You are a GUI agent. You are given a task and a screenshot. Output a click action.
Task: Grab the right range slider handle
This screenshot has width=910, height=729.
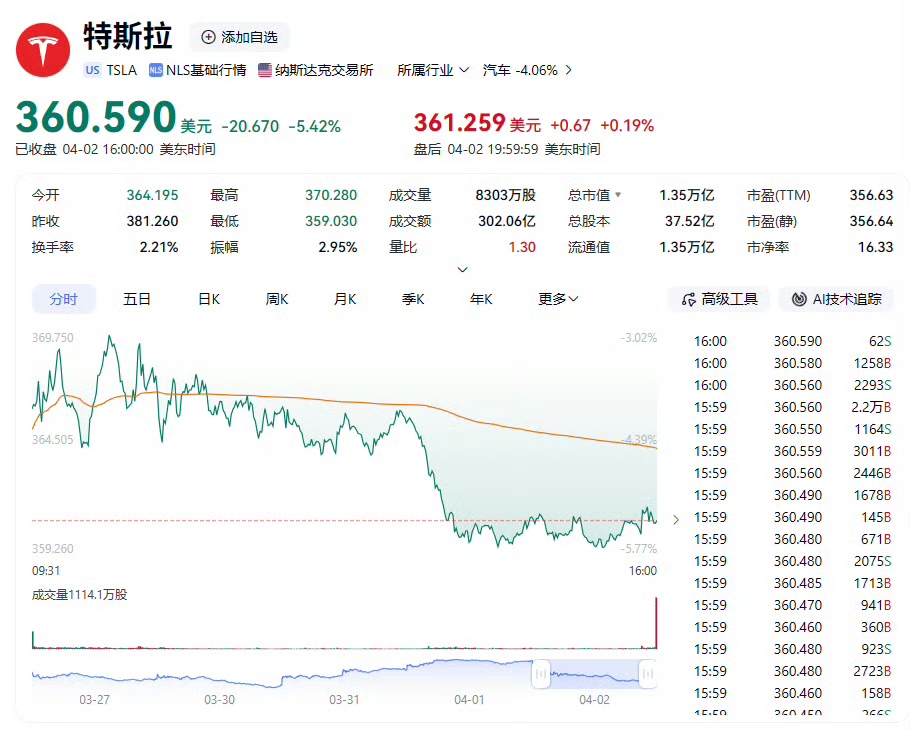648,674
